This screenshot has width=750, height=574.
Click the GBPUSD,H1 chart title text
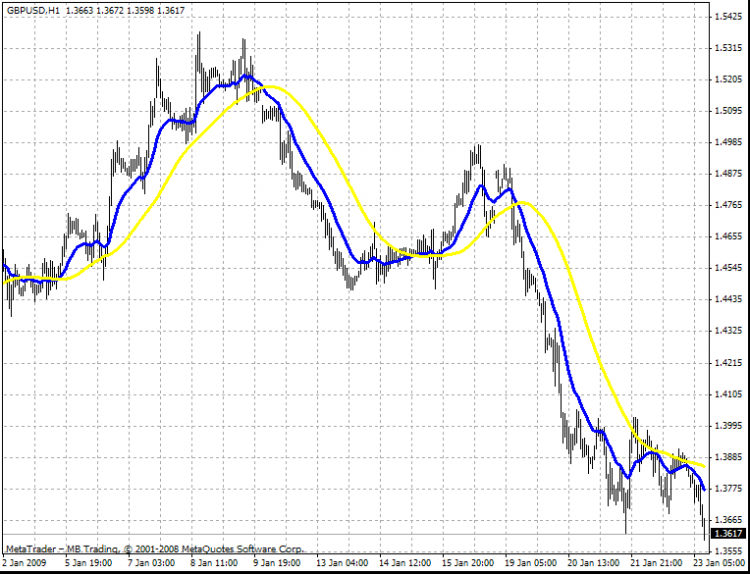(x=31, y=10)
